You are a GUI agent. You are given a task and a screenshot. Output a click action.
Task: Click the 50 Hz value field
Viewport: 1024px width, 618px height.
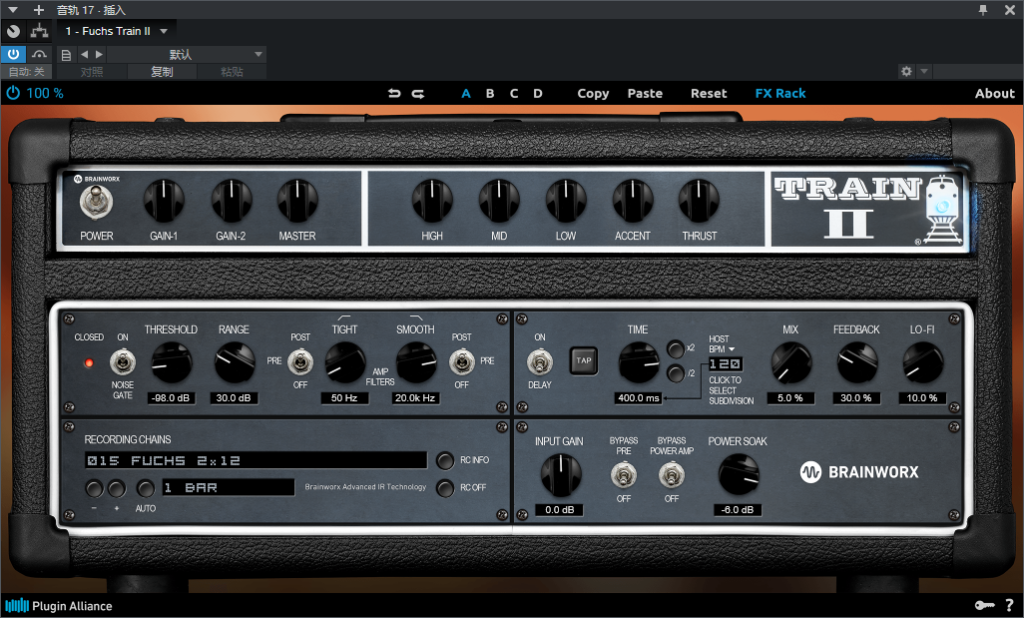[344, 398]
